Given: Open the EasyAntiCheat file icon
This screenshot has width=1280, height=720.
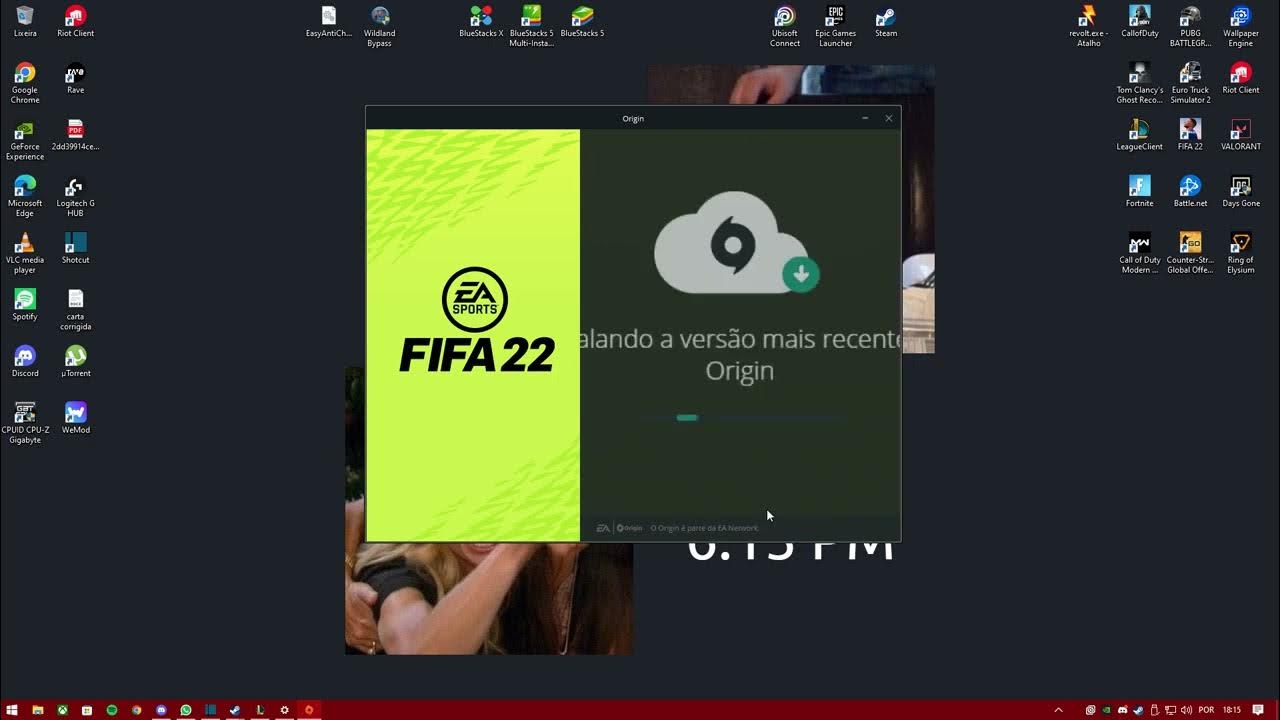Looking at the screenshot, I should point(329,22).
